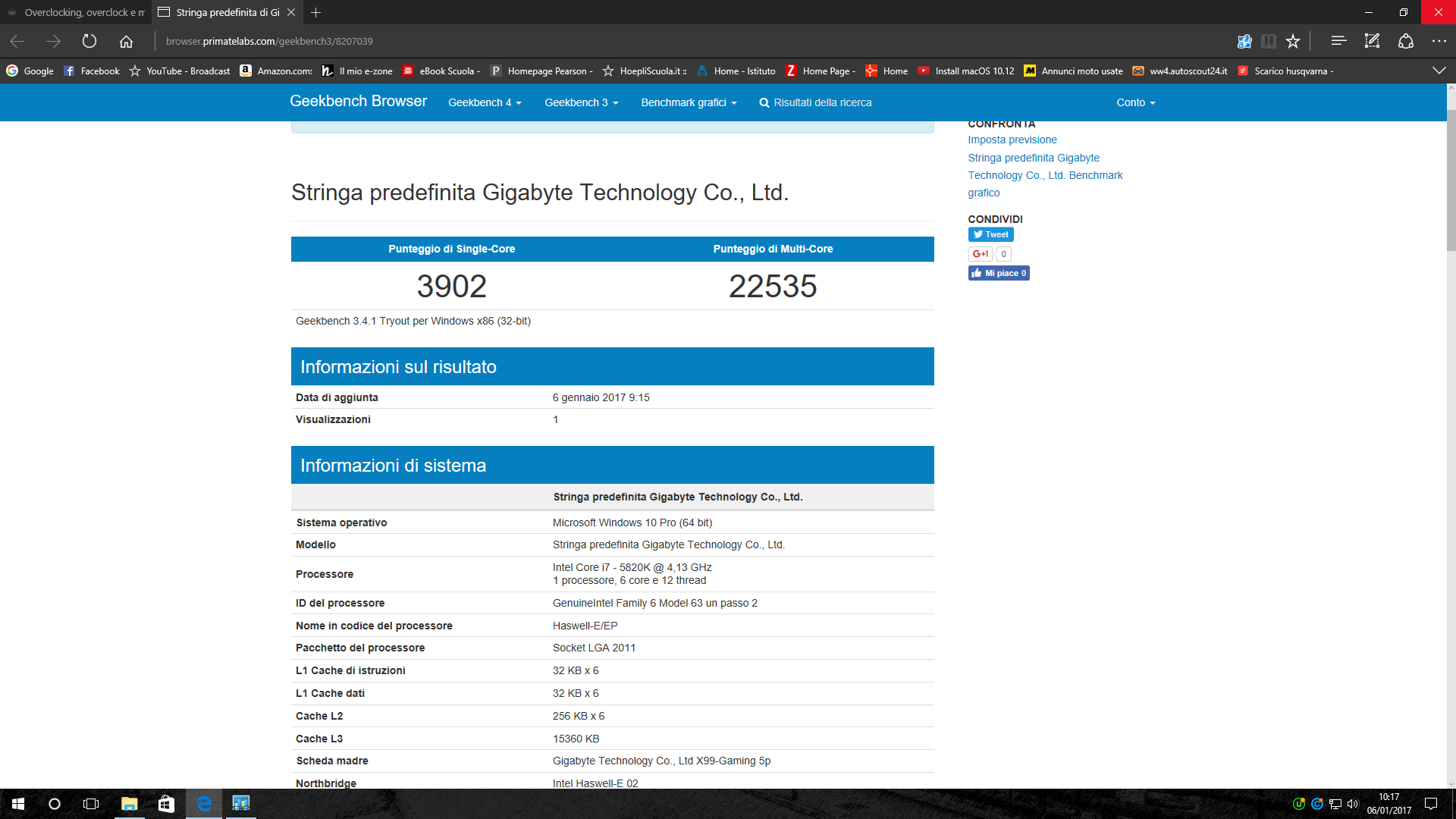Open Home - Istituto bookmark

736,71
